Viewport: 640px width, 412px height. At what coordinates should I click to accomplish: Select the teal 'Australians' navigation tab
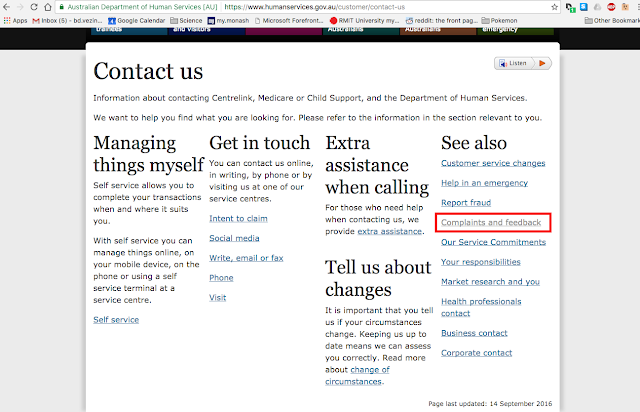(x=361, y=31)
